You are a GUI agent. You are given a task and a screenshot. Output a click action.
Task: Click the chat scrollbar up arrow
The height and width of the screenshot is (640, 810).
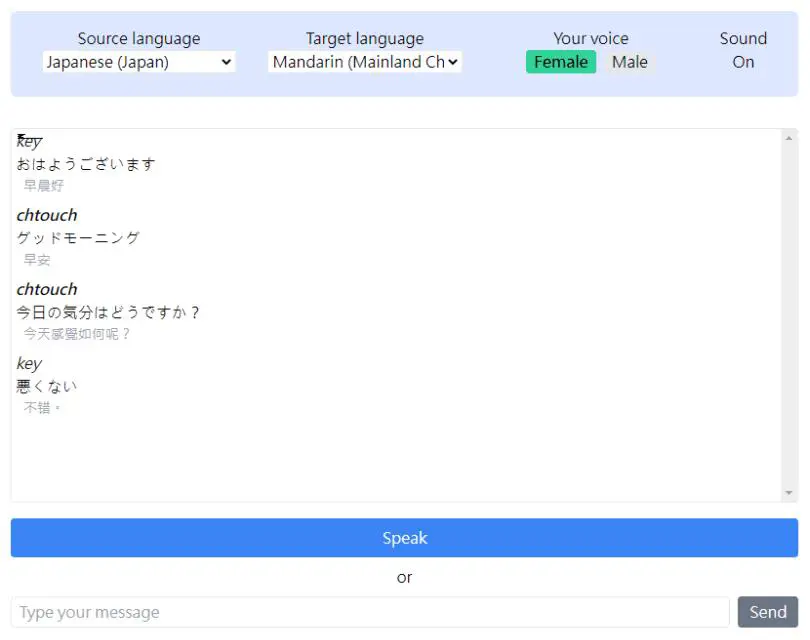pos(789,138)
